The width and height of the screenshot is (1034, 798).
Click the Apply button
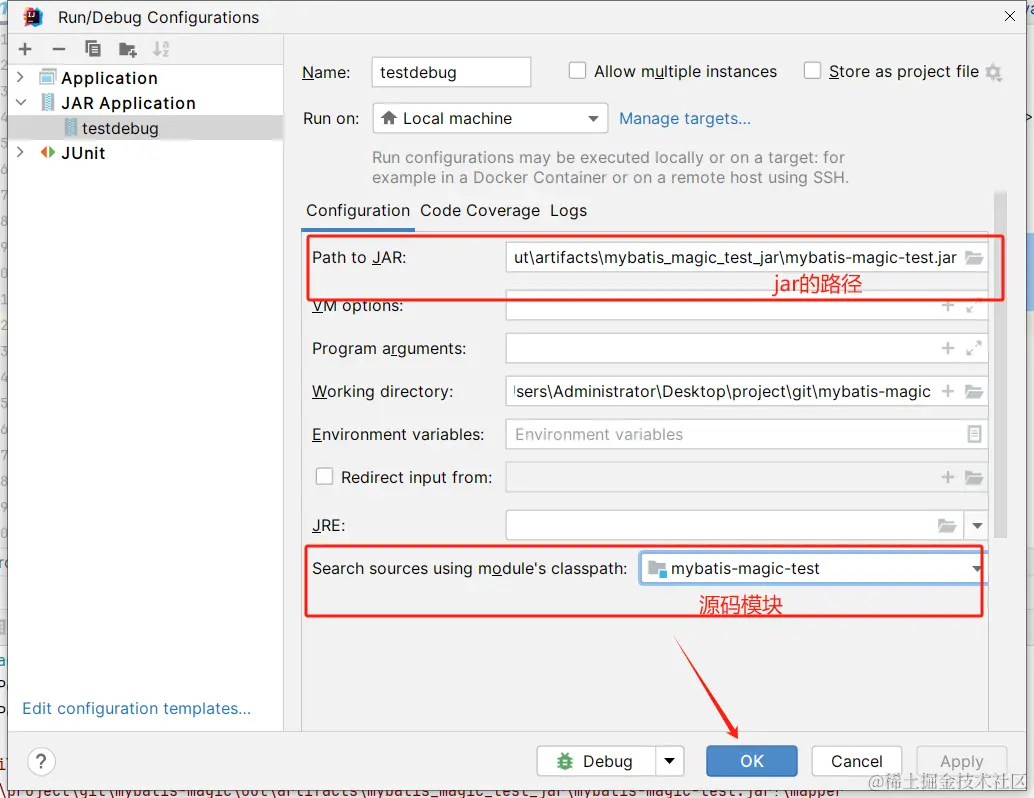(961, 761)
